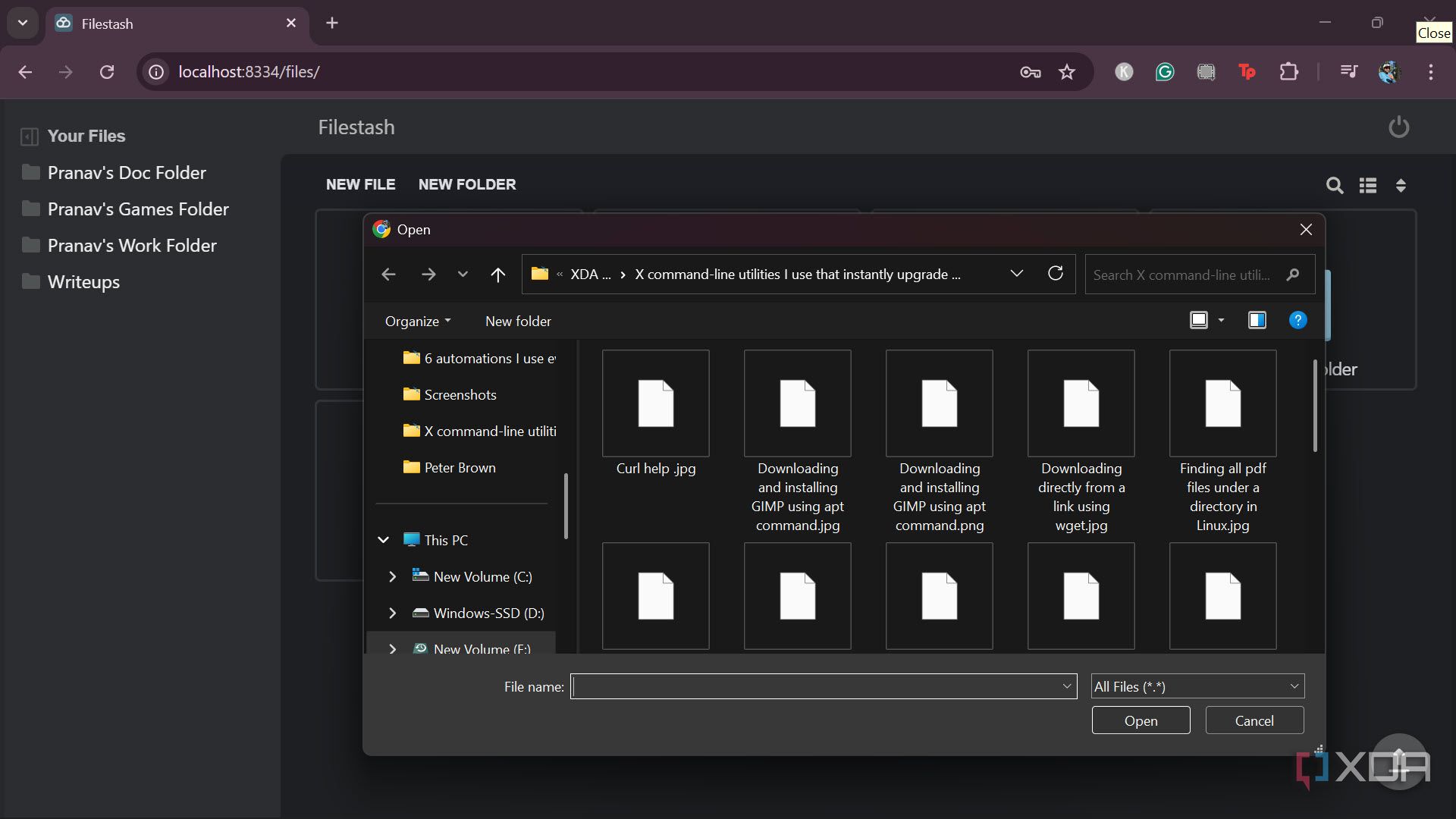Select Downloading and installing GIMP apt command.jpg

click(797, 442)
